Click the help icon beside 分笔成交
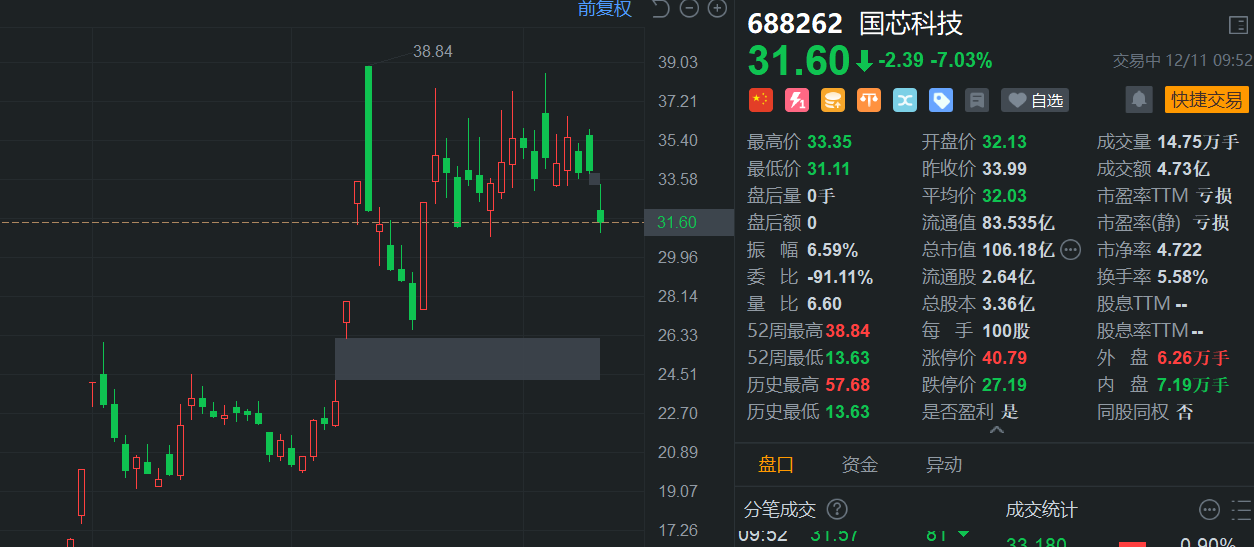Screen dimensions: 1254x547 pyautogui.click(x=838, y=510)
